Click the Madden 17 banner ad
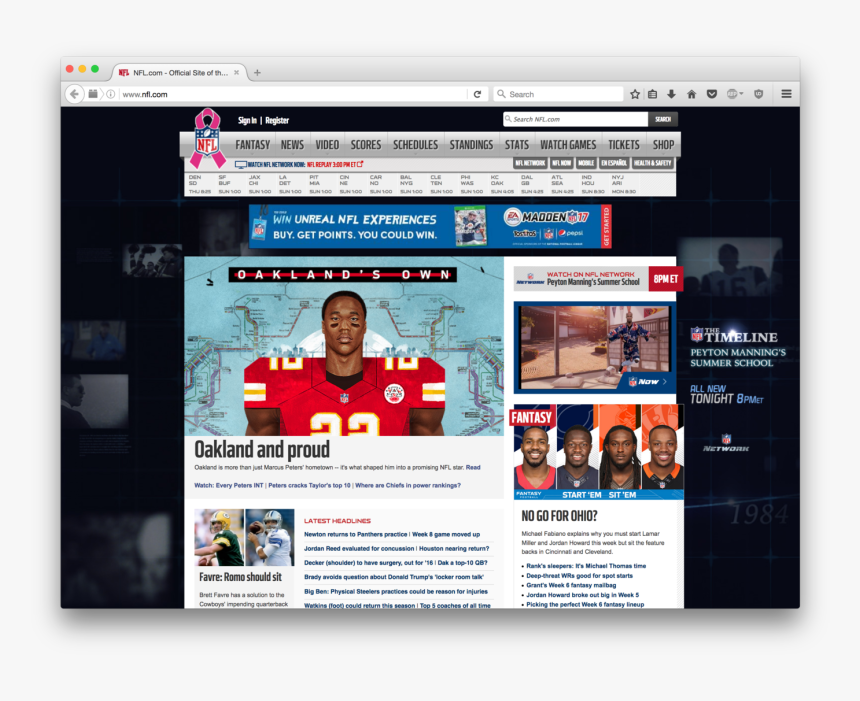 430,226
